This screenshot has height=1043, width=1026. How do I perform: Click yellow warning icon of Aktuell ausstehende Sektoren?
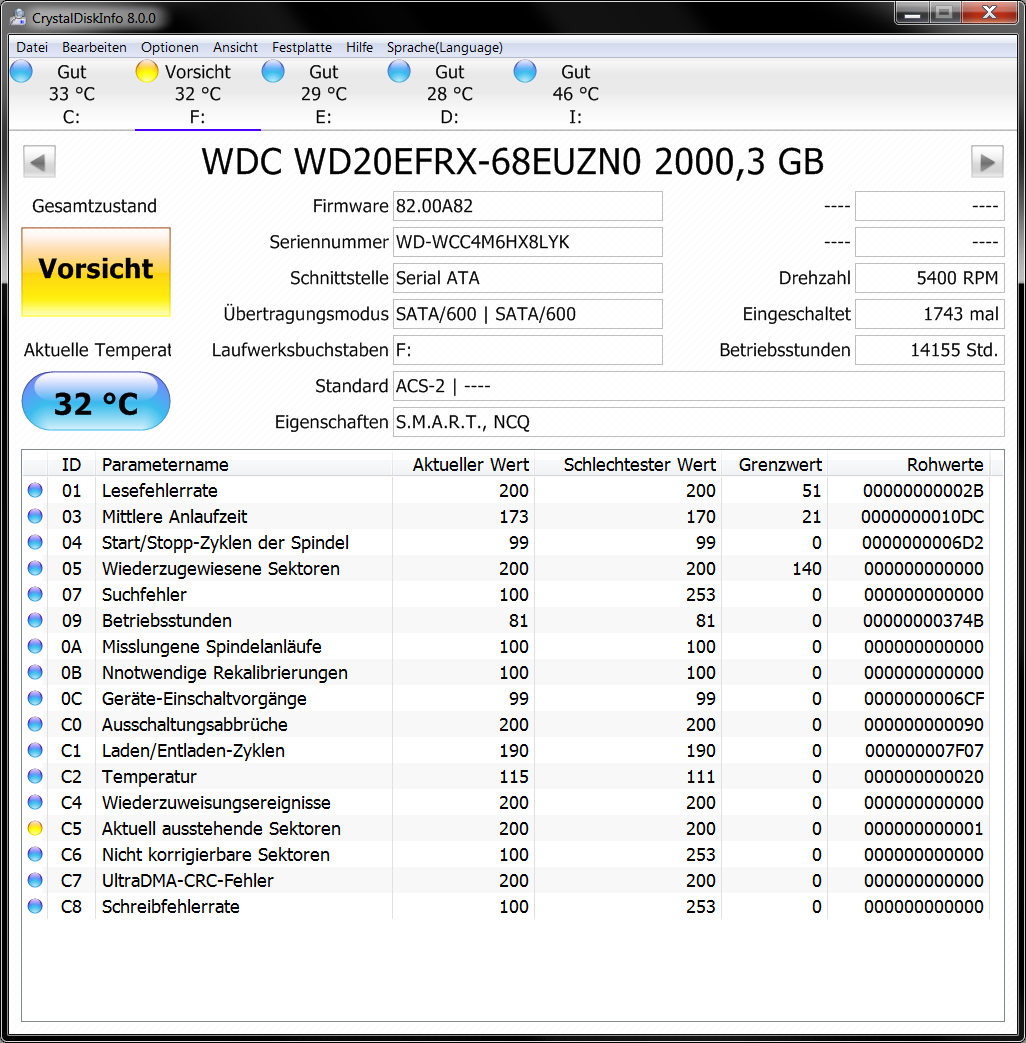pyautogui.click(x=35, y=828)
